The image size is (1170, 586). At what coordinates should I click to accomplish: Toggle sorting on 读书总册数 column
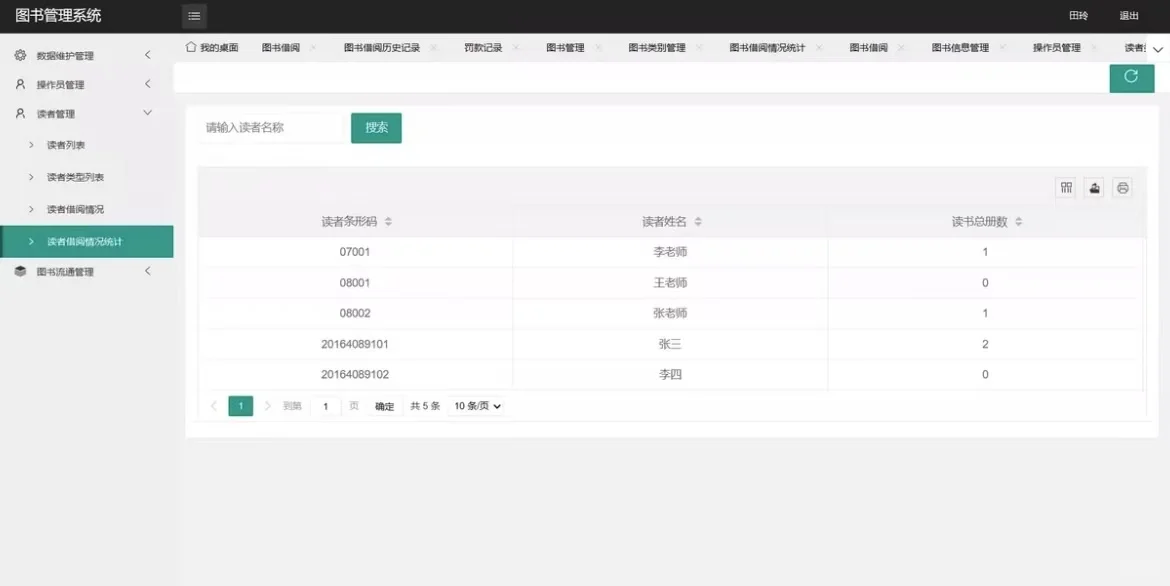[1018, 221]
